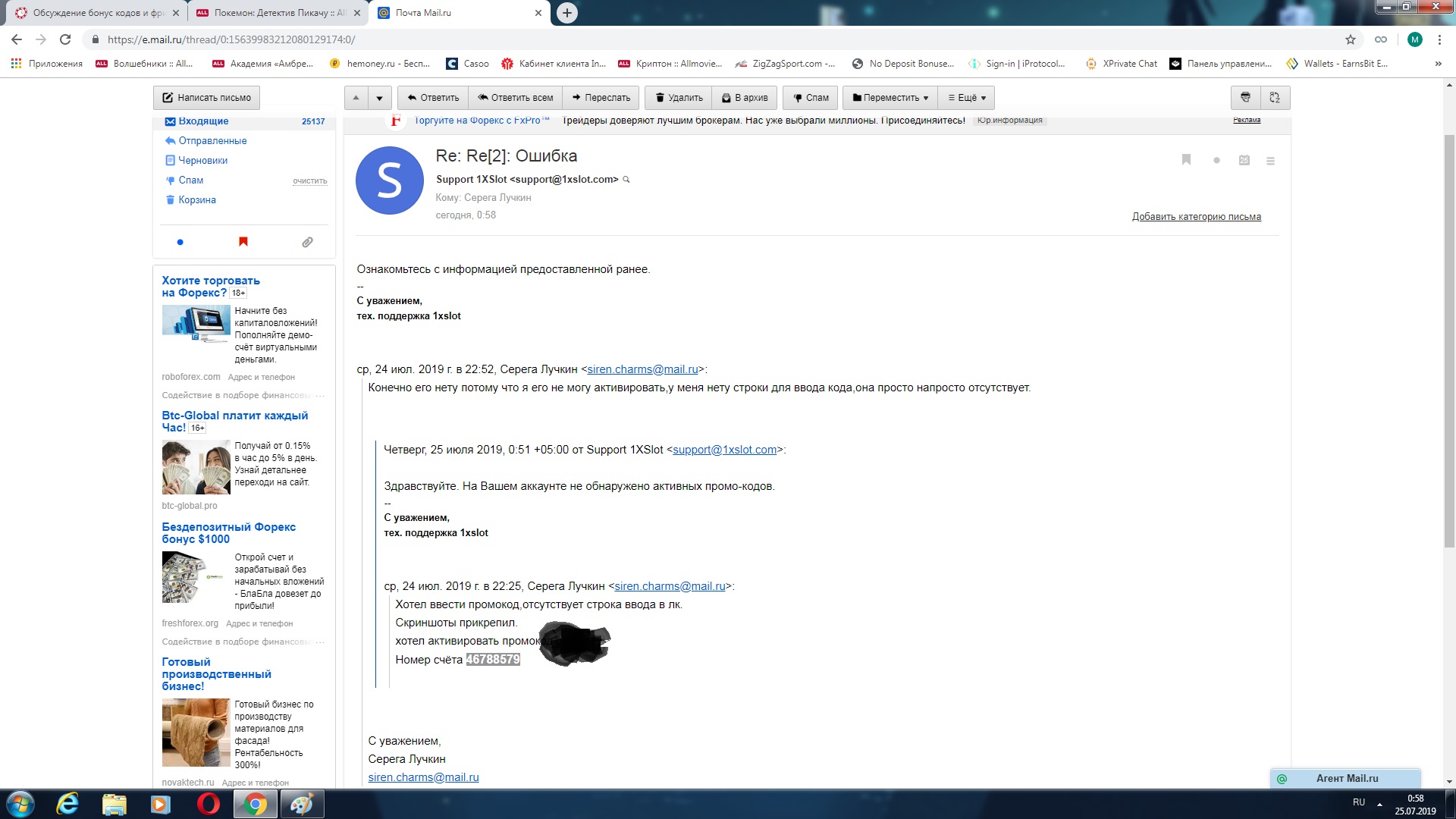Click the Спам toolbar button
The image size is (1456, 819).
tap(811, 98)
